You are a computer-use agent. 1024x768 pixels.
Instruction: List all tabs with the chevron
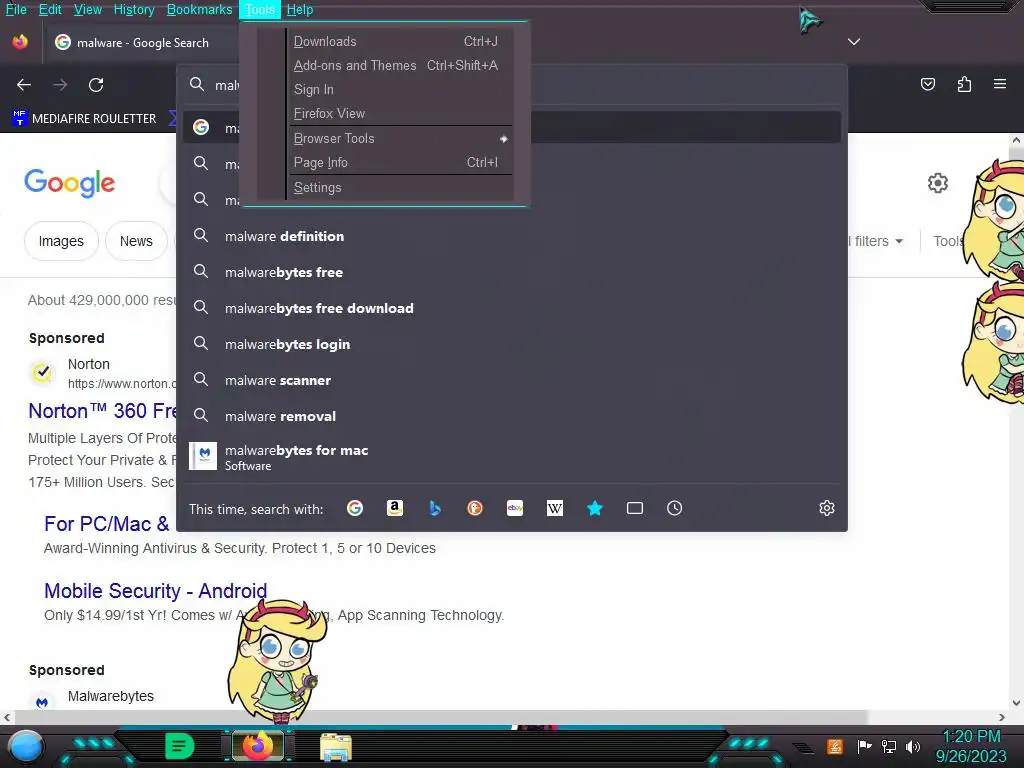coord(854,42)
